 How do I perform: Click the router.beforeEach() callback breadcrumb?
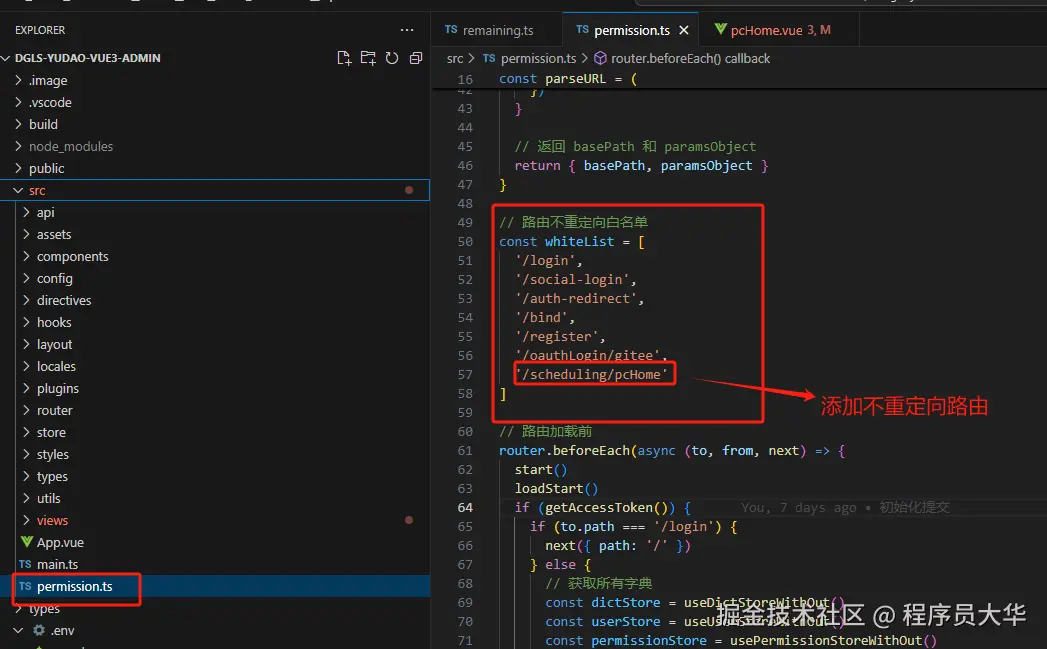tap(690, 59)
